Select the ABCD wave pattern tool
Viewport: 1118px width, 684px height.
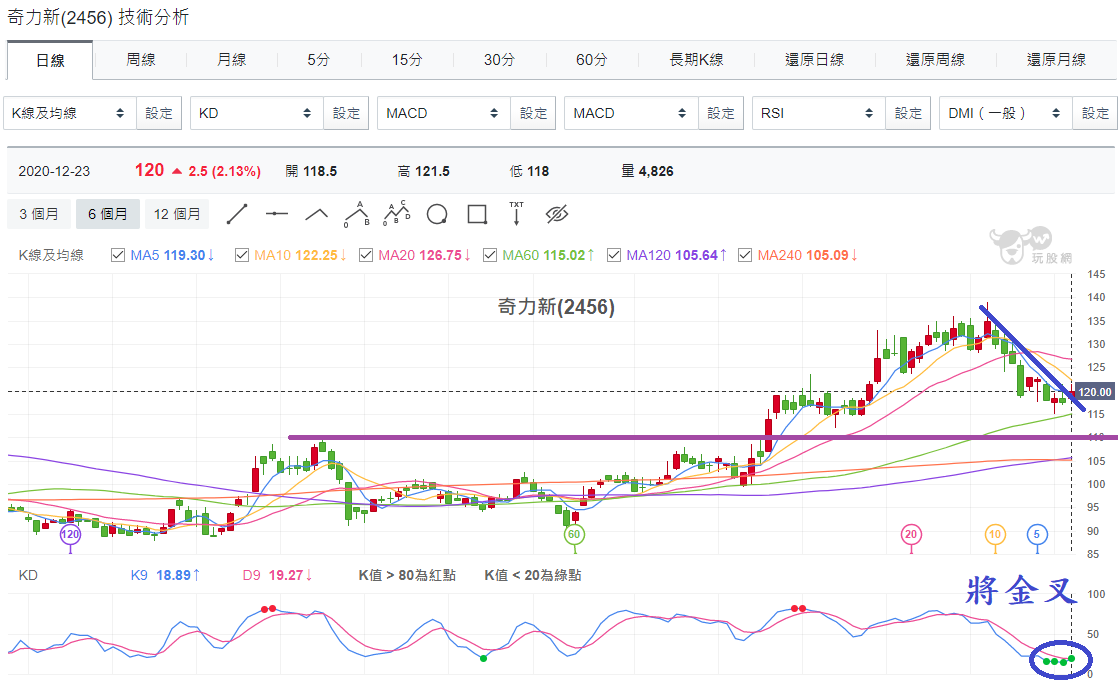397,214
